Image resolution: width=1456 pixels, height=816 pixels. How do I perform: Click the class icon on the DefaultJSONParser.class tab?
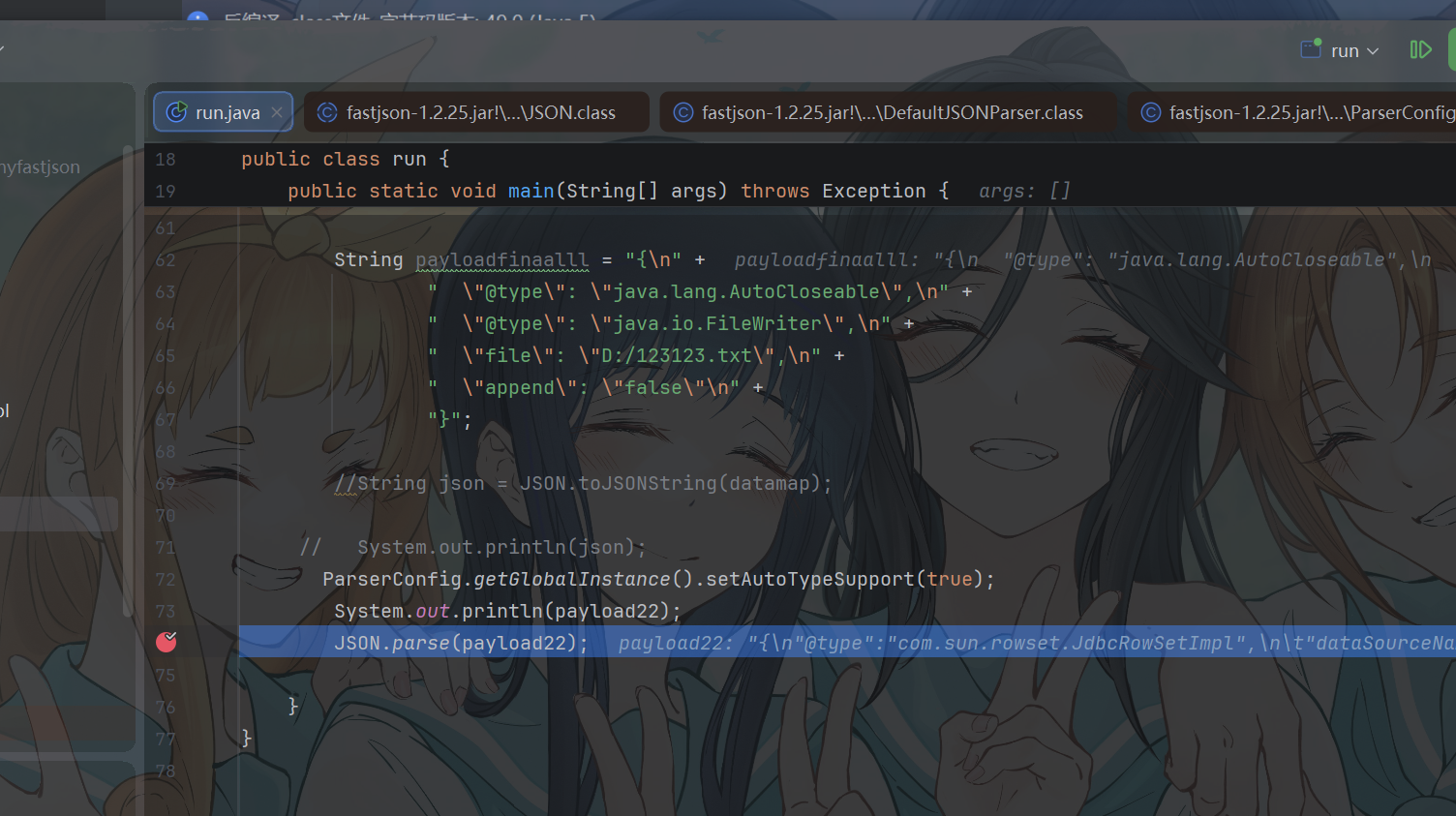click(682, 112)
